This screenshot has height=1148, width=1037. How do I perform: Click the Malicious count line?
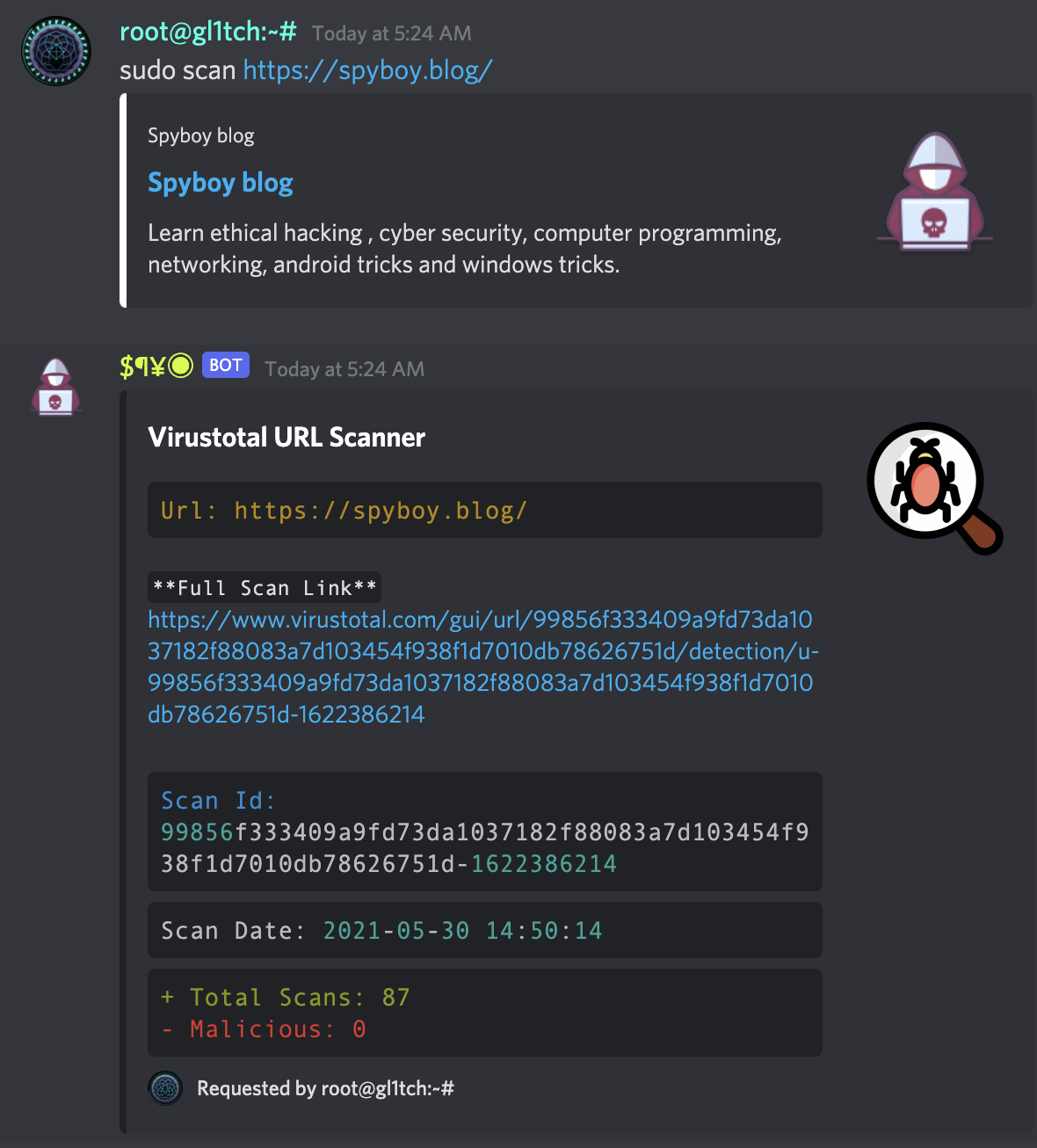pyautogui.click(x=265, y=1029)
